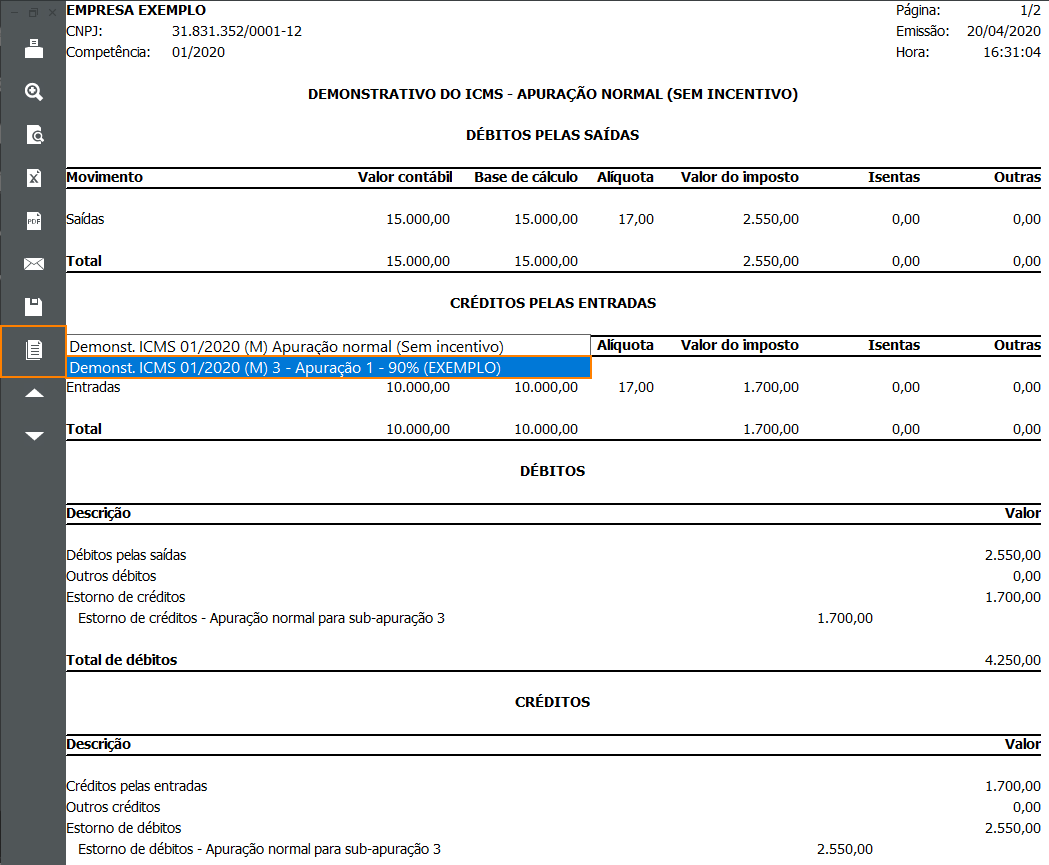Click Valor contábil column header
Viewport: 1049px width, 865px height.
tap(405, 177)
